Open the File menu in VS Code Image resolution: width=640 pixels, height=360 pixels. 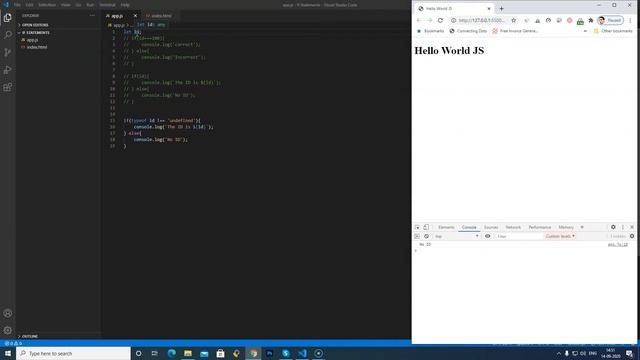point(17,5)
